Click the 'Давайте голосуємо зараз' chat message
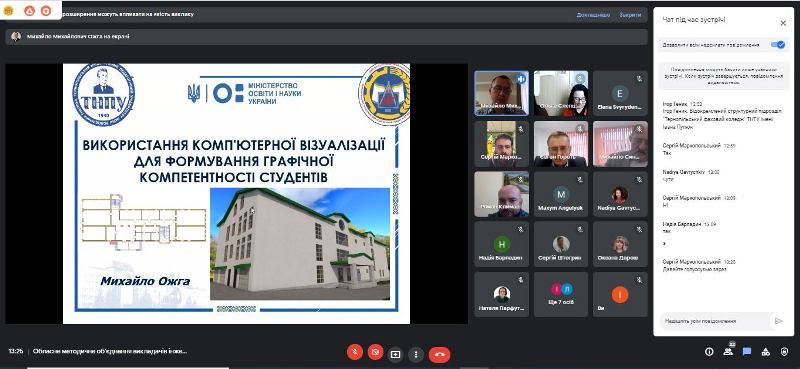This screenshot has width=800, height=369. click(x=694, y=269)
